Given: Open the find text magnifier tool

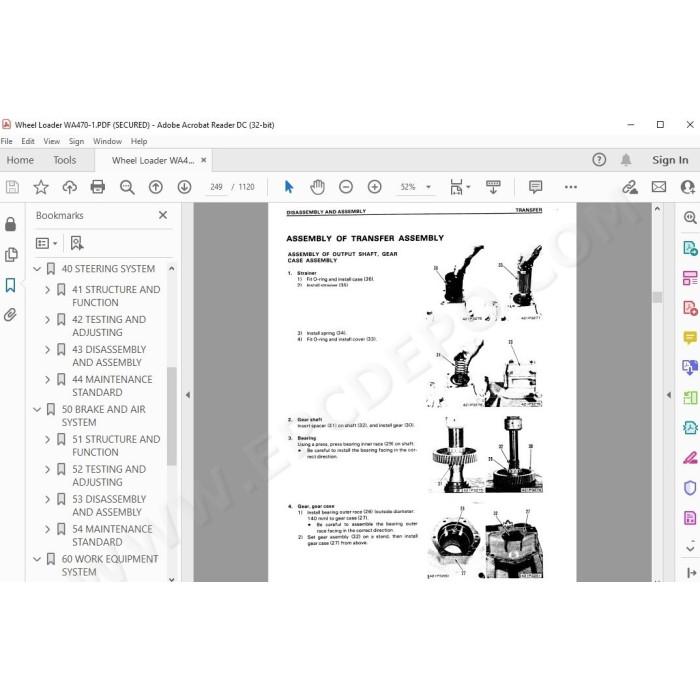Looking at the screenshot, I should [x=127, y=187].
